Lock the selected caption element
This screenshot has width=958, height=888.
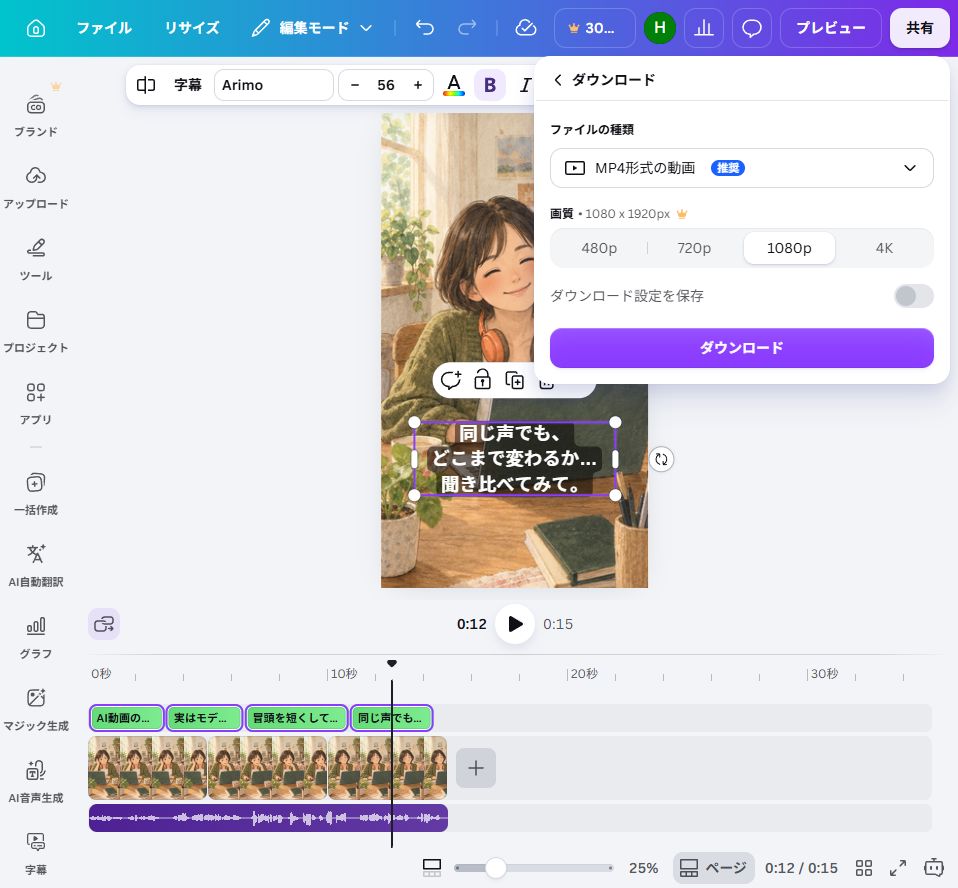coord(483,380)
